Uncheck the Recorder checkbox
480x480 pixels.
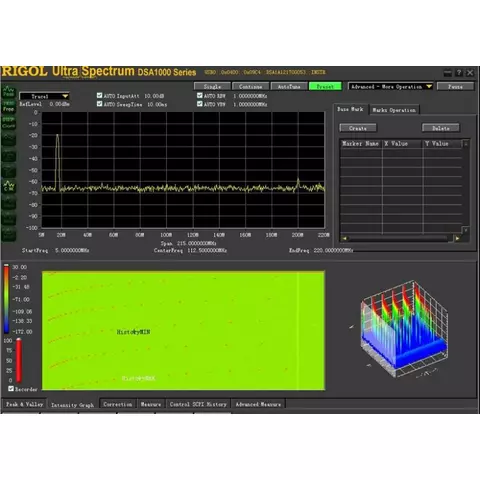pos(11,389)
